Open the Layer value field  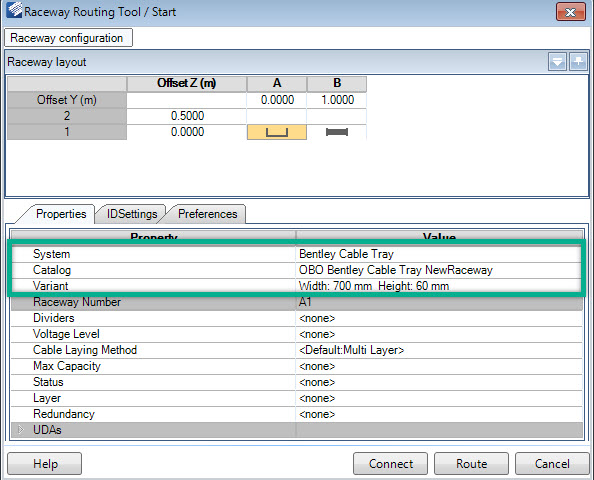point(438,398)
